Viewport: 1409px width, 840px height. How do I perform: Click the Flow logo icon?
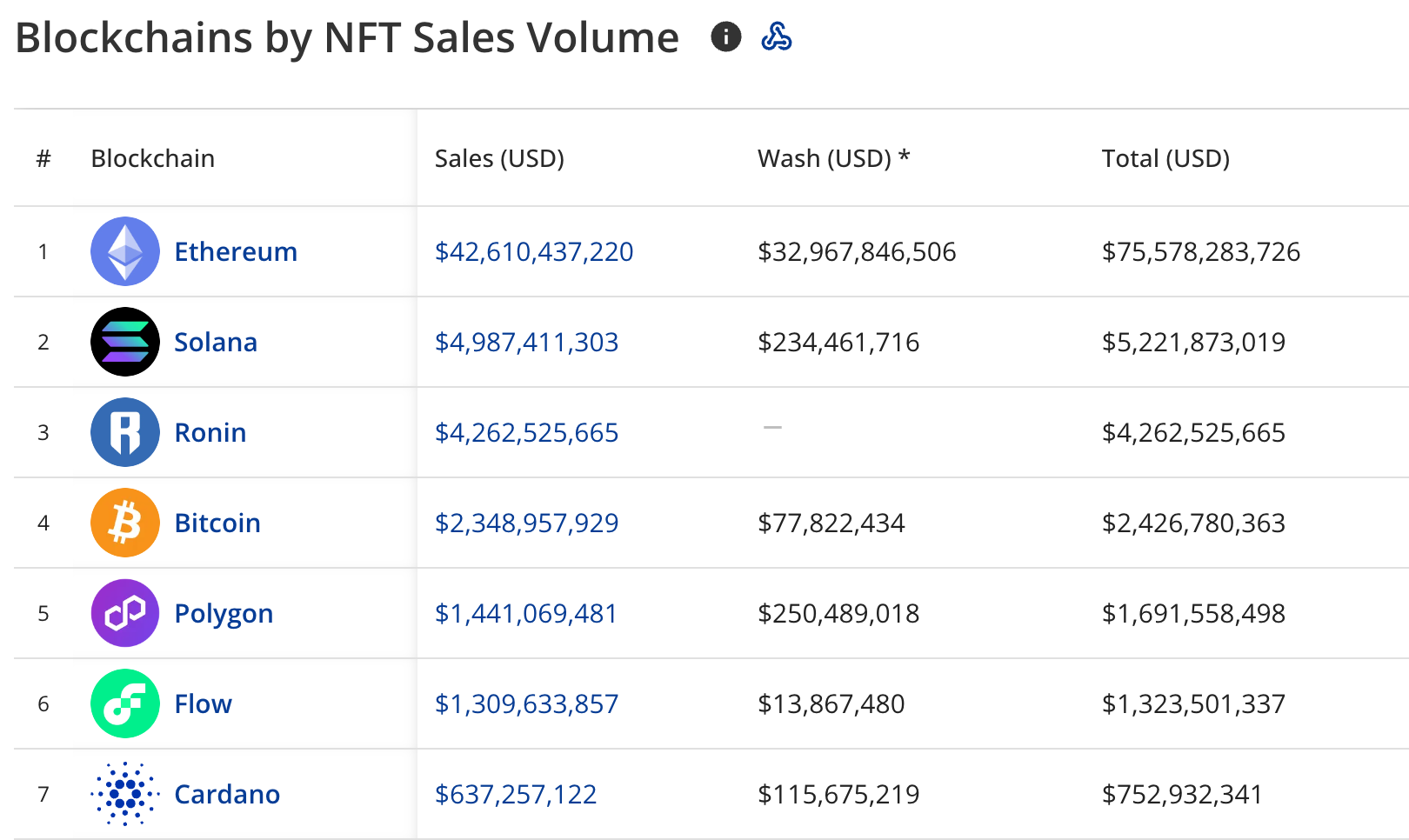click(125, 703)
